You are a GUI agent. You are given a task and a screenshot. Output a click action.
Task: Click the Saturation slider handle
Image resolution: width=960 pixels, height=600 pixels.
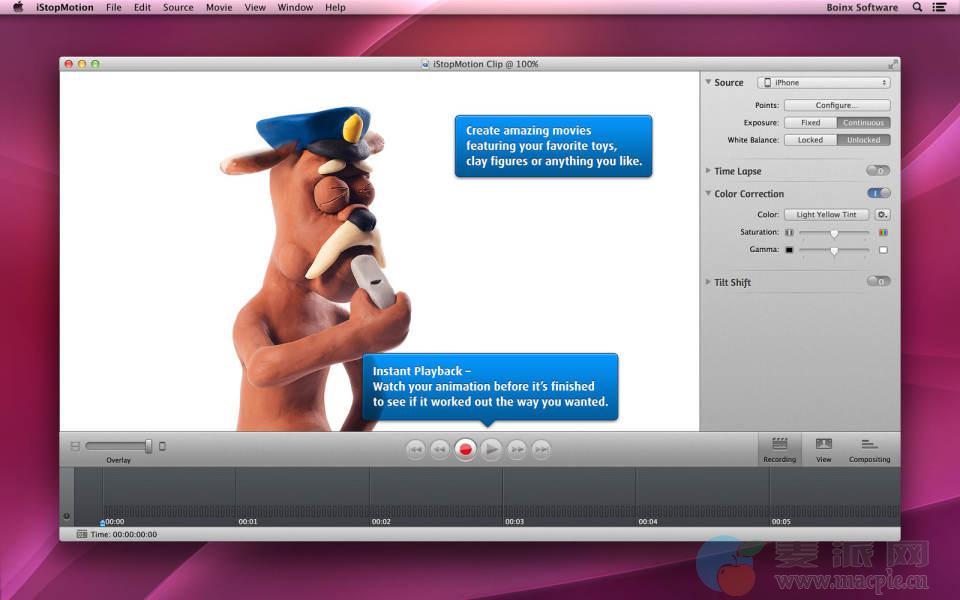click(x=834, y=233)
